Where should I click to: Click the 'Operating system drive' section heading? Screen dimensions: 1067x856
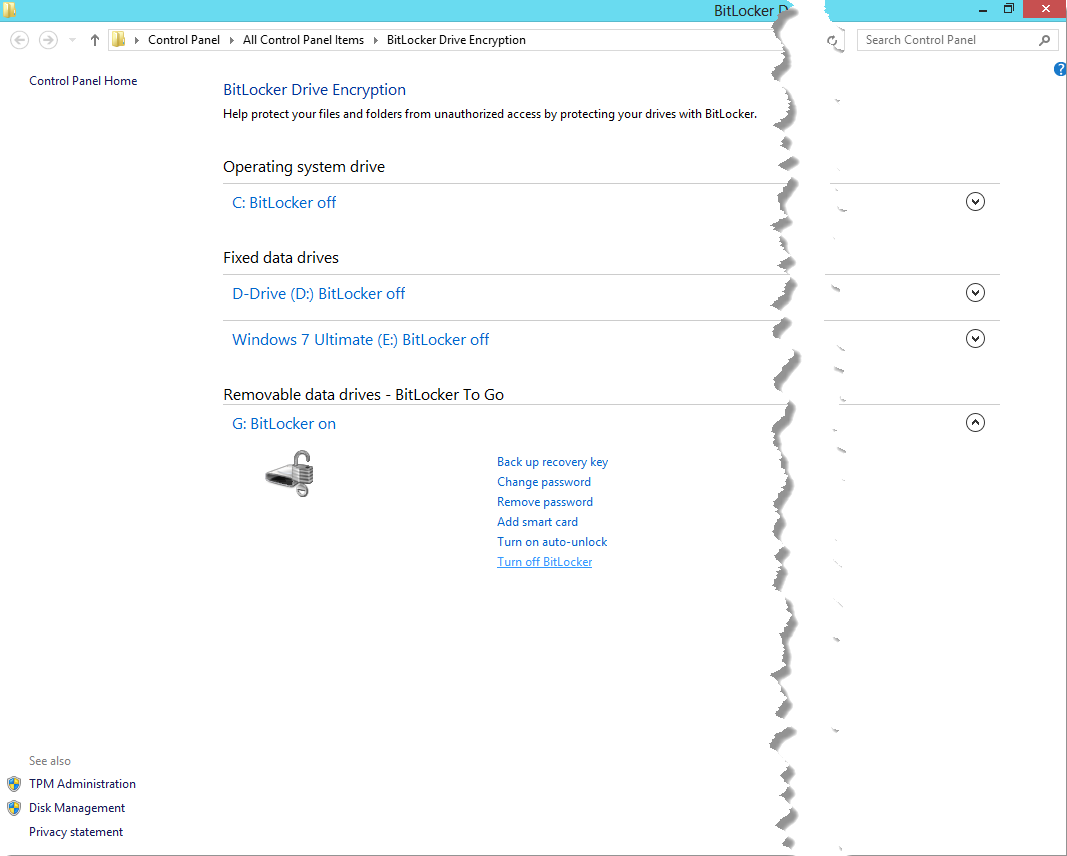(x=303, y=167)
